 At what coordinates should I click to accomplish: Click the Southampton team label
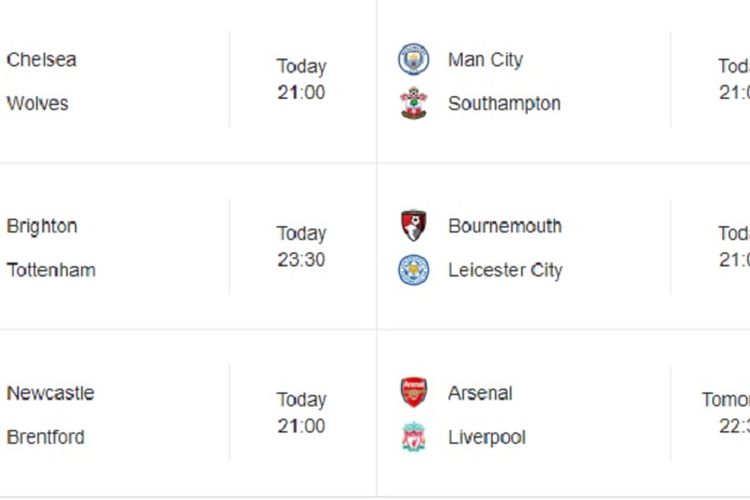504,104
